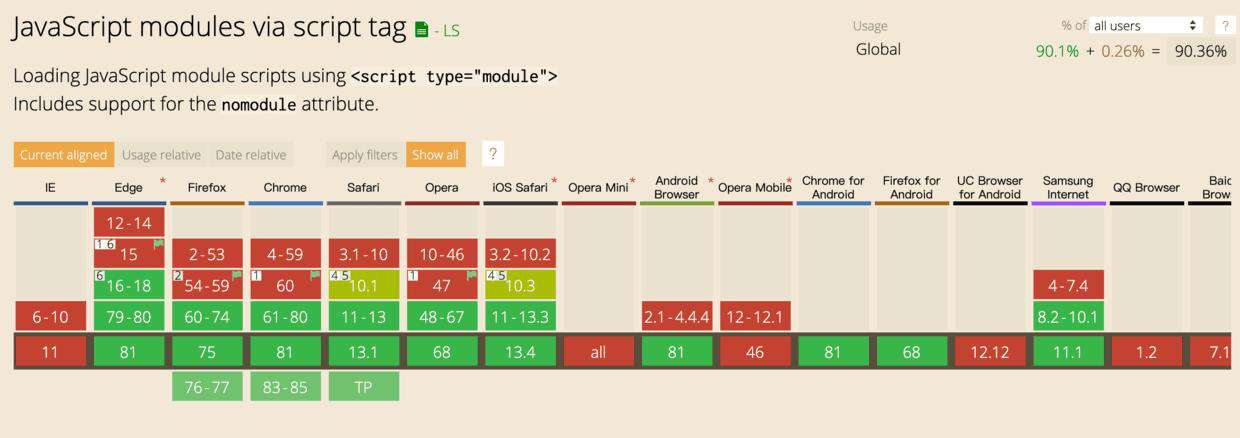
Task: Click the green flag on Firefox 54-59 cell
Action: [x=237, y=275]
